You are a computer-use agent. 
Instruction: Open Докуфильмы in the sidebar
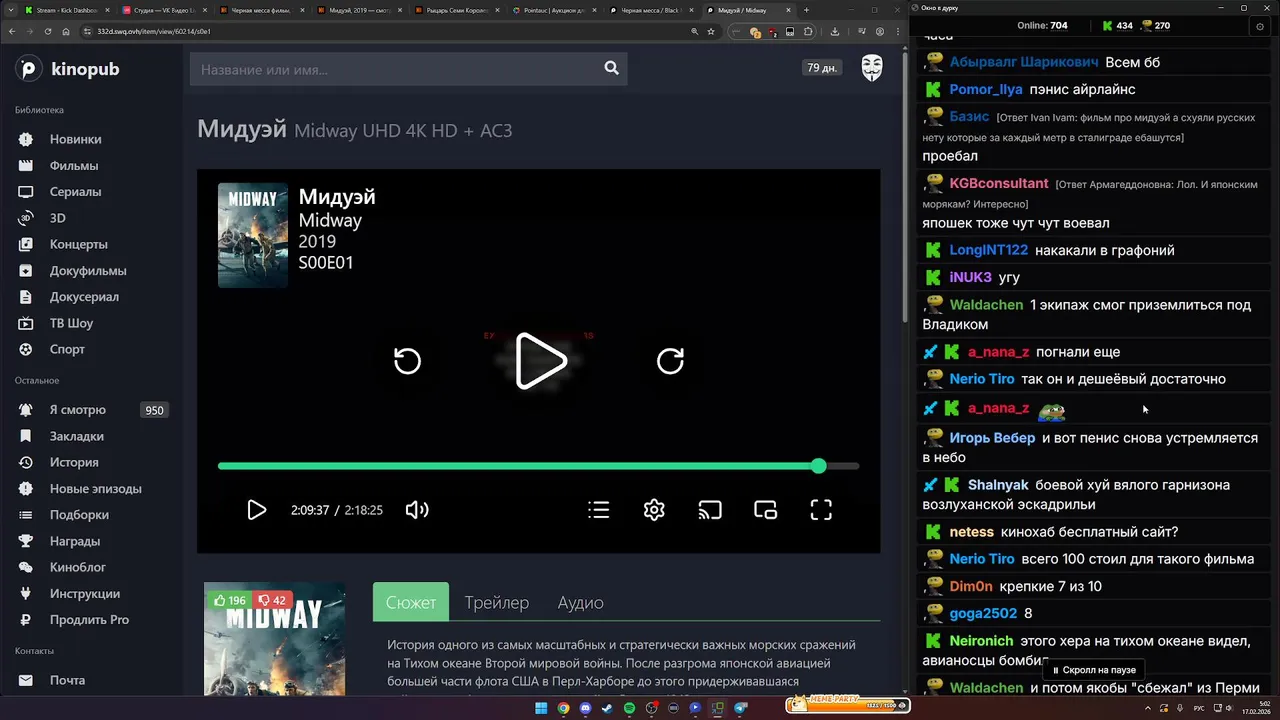[88, 271]
